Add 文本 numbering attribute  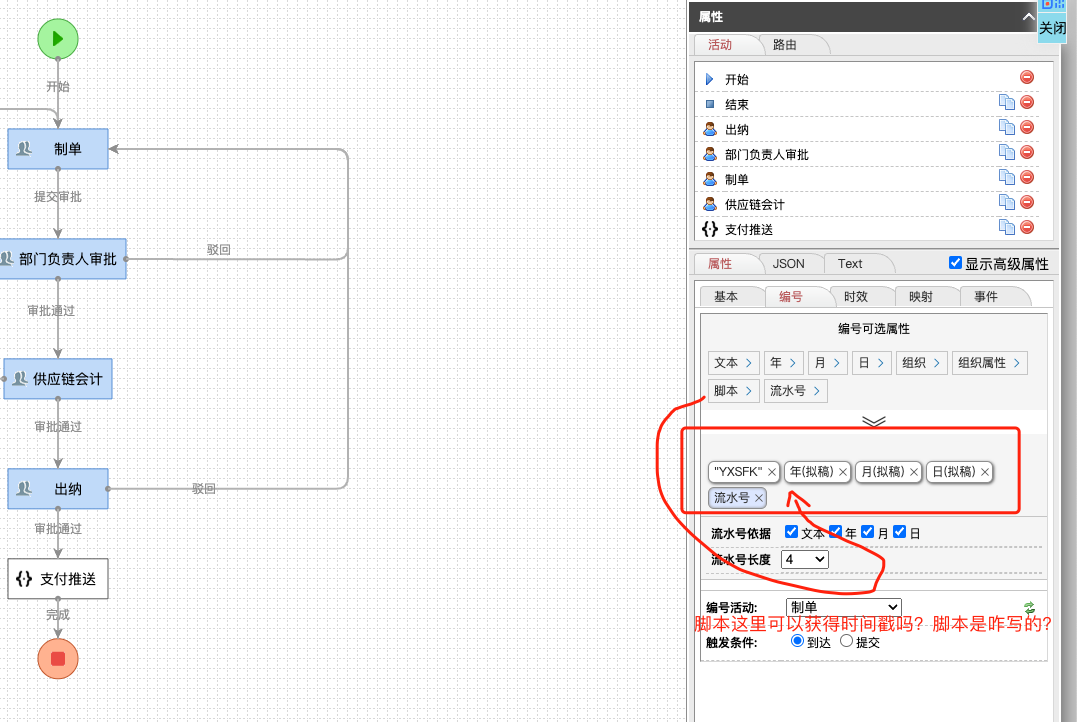pyautogui.click(x=734, y=363)
